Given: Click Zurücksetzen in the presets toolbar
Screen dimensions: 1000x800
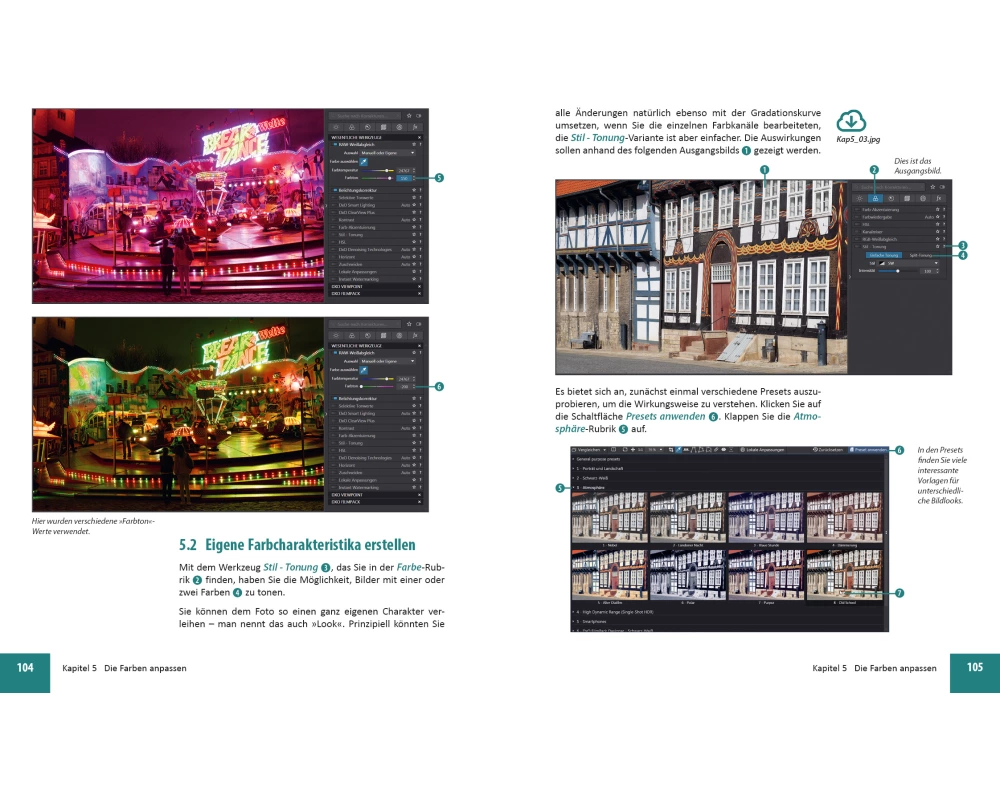Looking at the screenshot, I should (829, 450).
